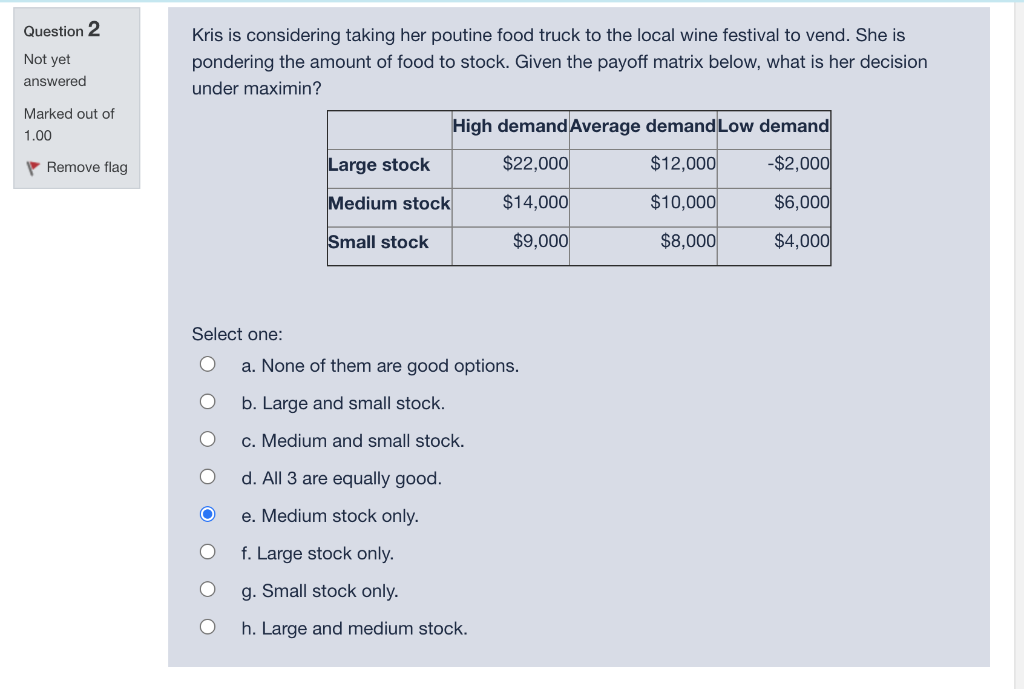Click the Remove flag link text

tap(87, 167)
